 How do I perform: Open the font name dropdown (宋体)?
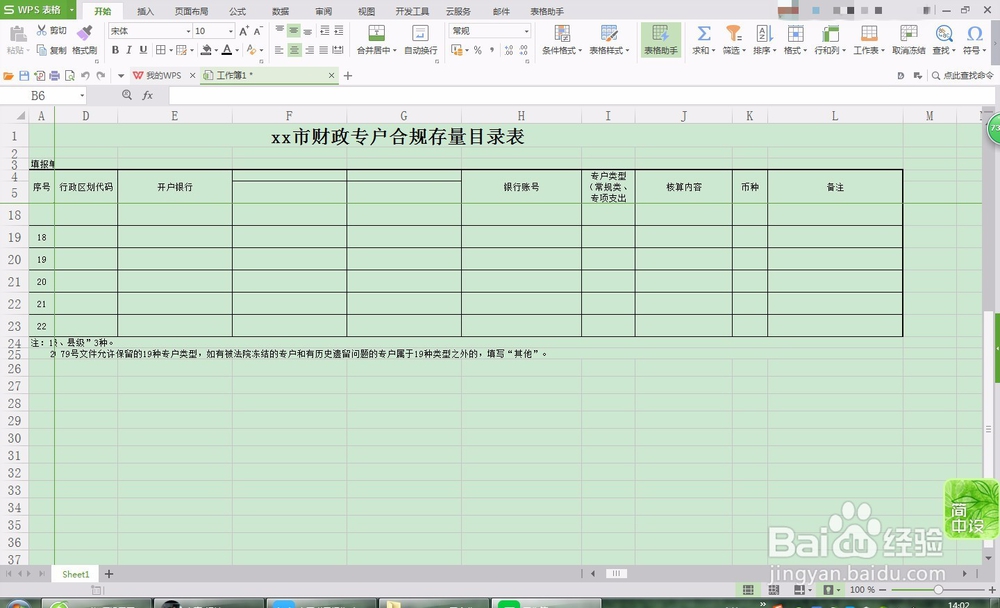click(188, 31)
